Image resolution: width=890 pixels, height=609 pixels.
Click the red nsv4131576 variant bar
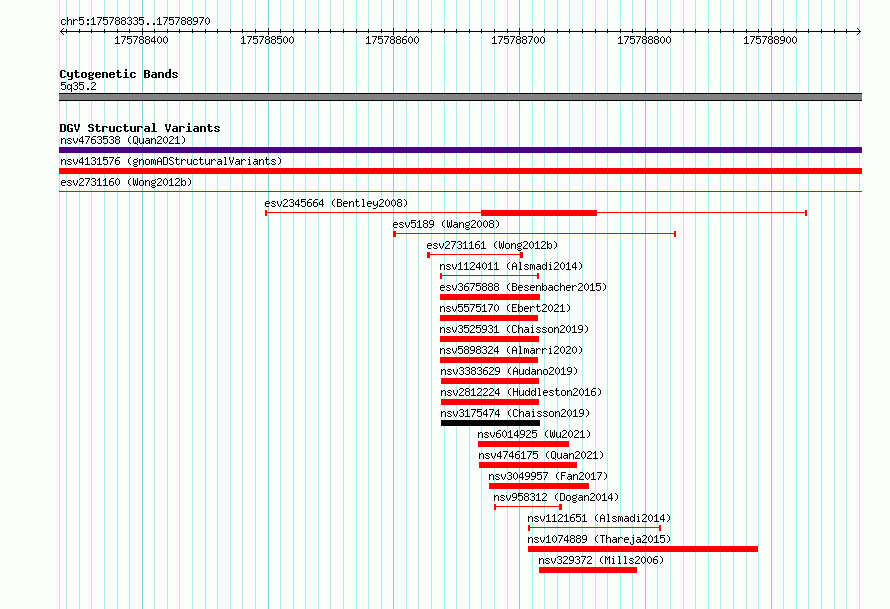click(x=460, y=171)
